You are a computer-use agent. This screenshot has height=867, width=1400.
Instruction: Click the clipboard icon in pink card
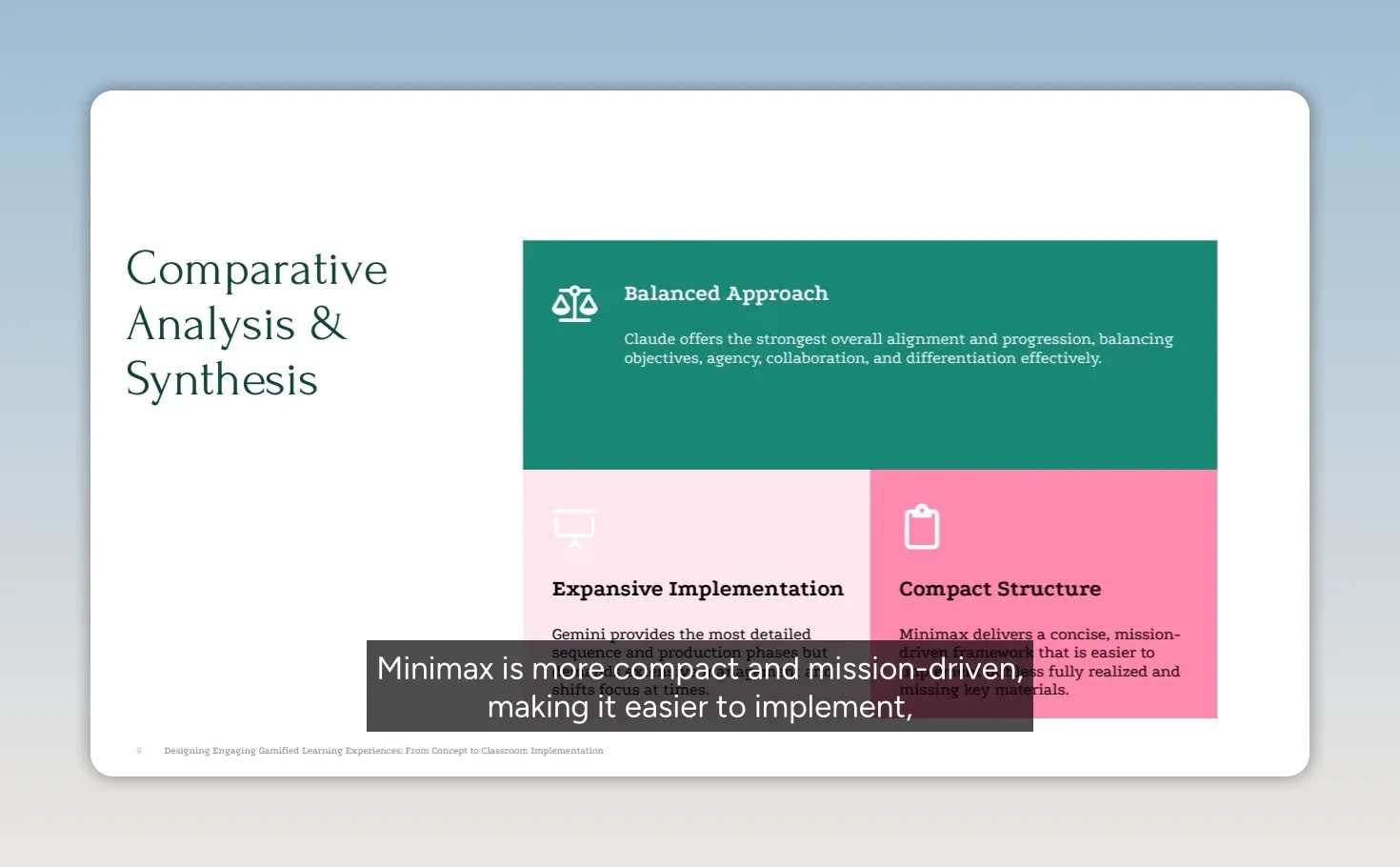click(x=921, y=527)
